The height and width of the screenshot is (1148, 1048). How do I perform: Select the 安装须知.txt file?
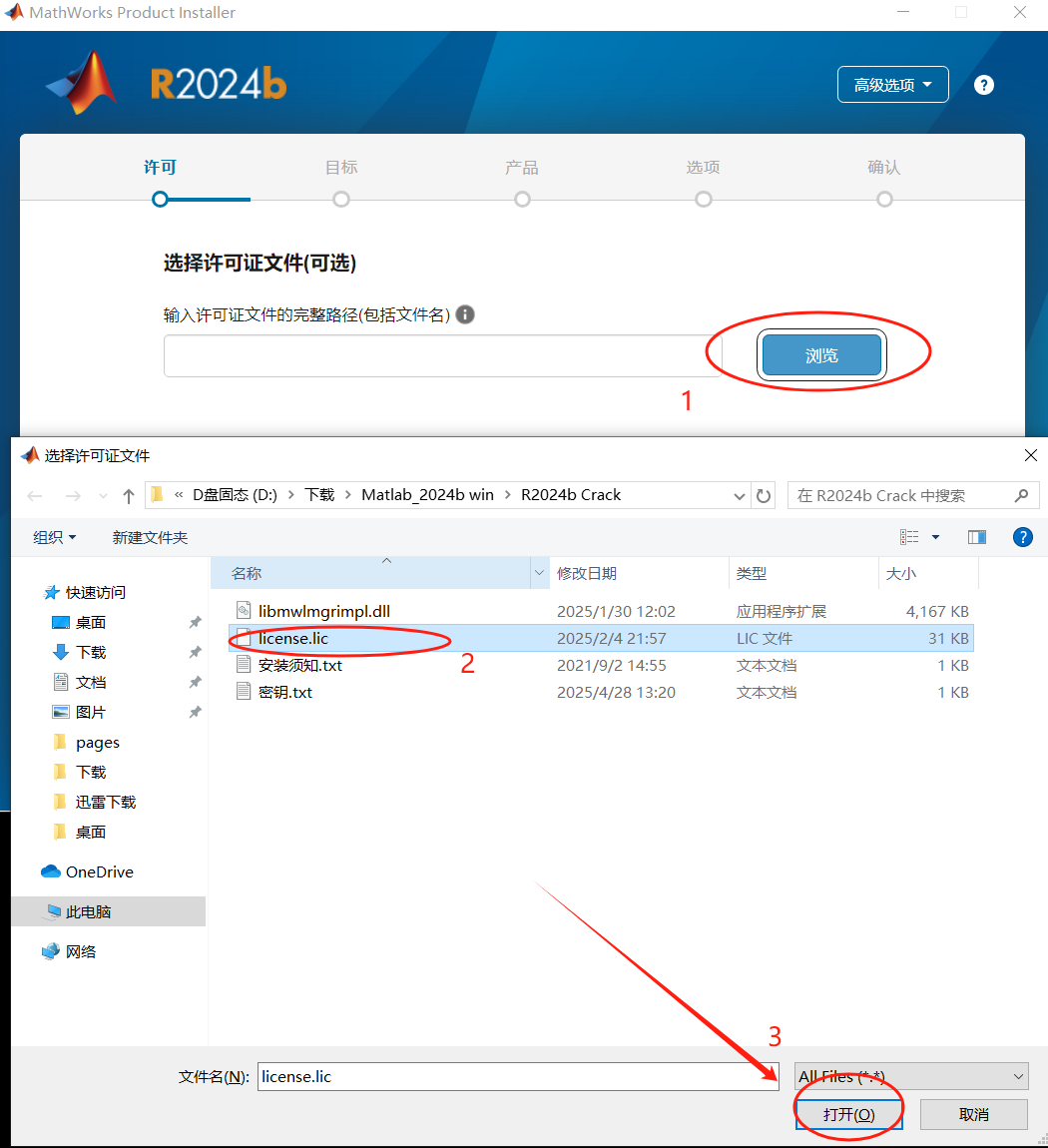[x=602, y=666]
